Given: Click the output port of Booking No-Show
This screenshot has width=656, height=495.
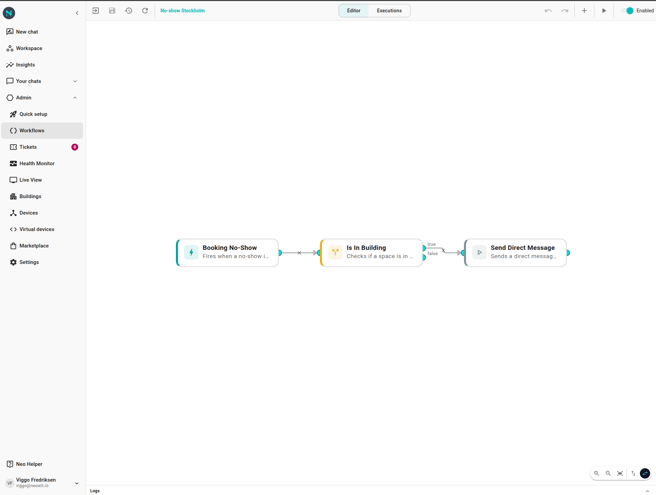Looking at the screenshot, I should (x=280, y=253).
